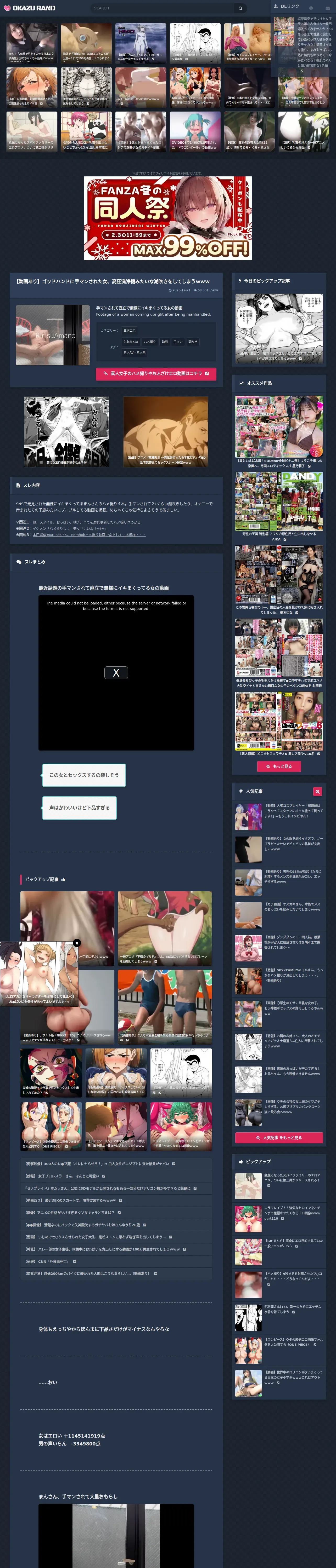Click the trophy icon beside 人気記事
Screen dimensions: 336x1568
tap(241, 791)
